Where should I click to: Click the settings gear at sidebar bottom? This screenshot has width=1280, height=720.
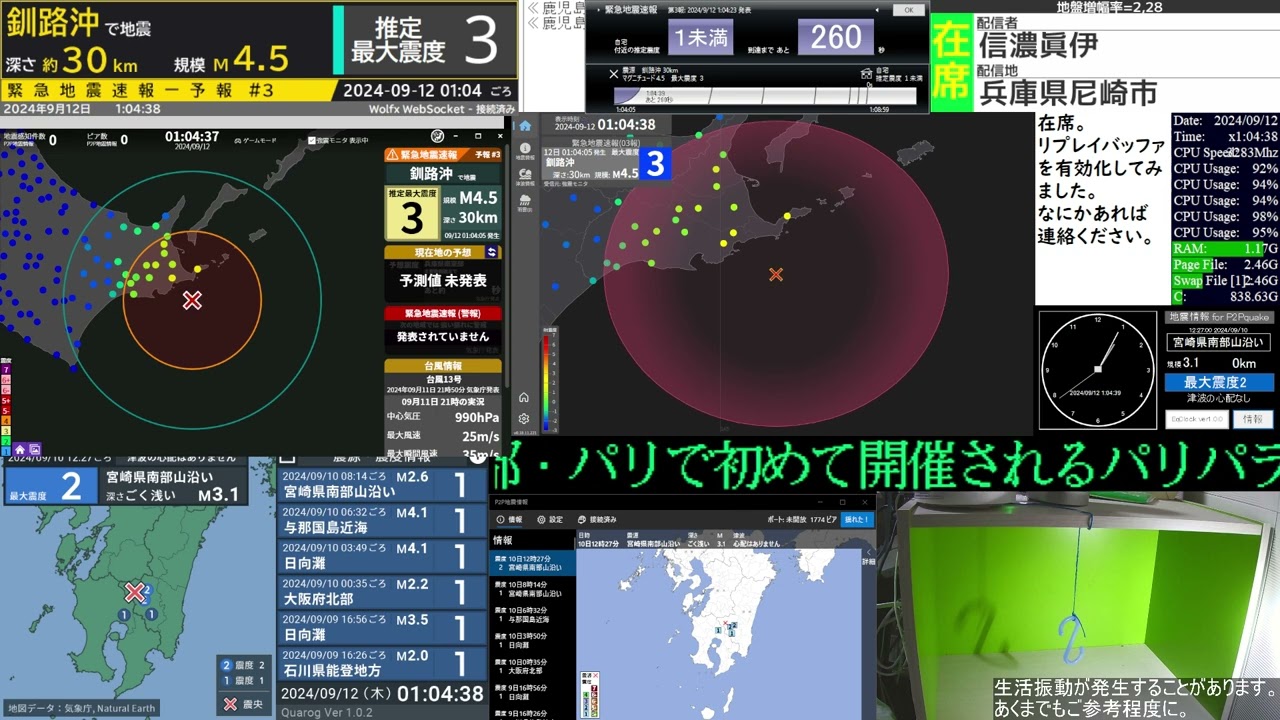[524, 419]
